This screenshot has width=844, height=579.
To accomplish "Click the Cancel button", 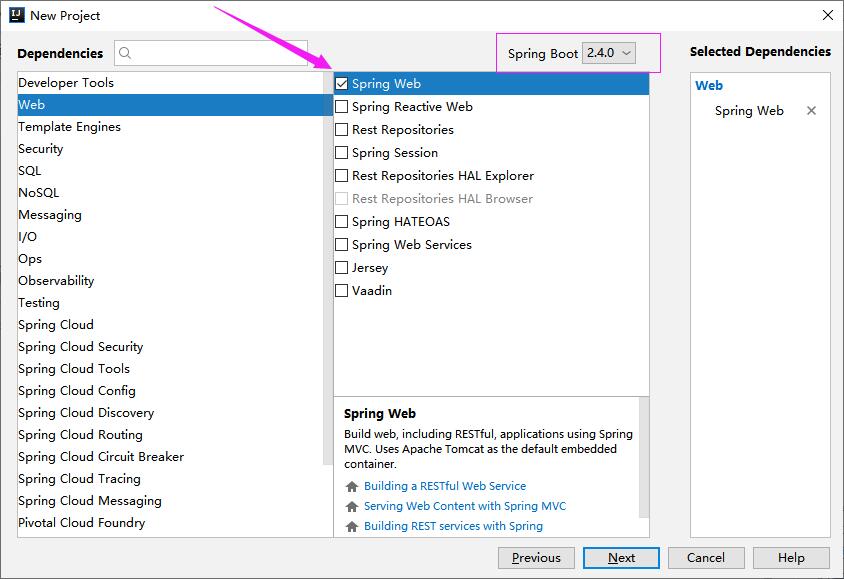I will tap(706, 557).
